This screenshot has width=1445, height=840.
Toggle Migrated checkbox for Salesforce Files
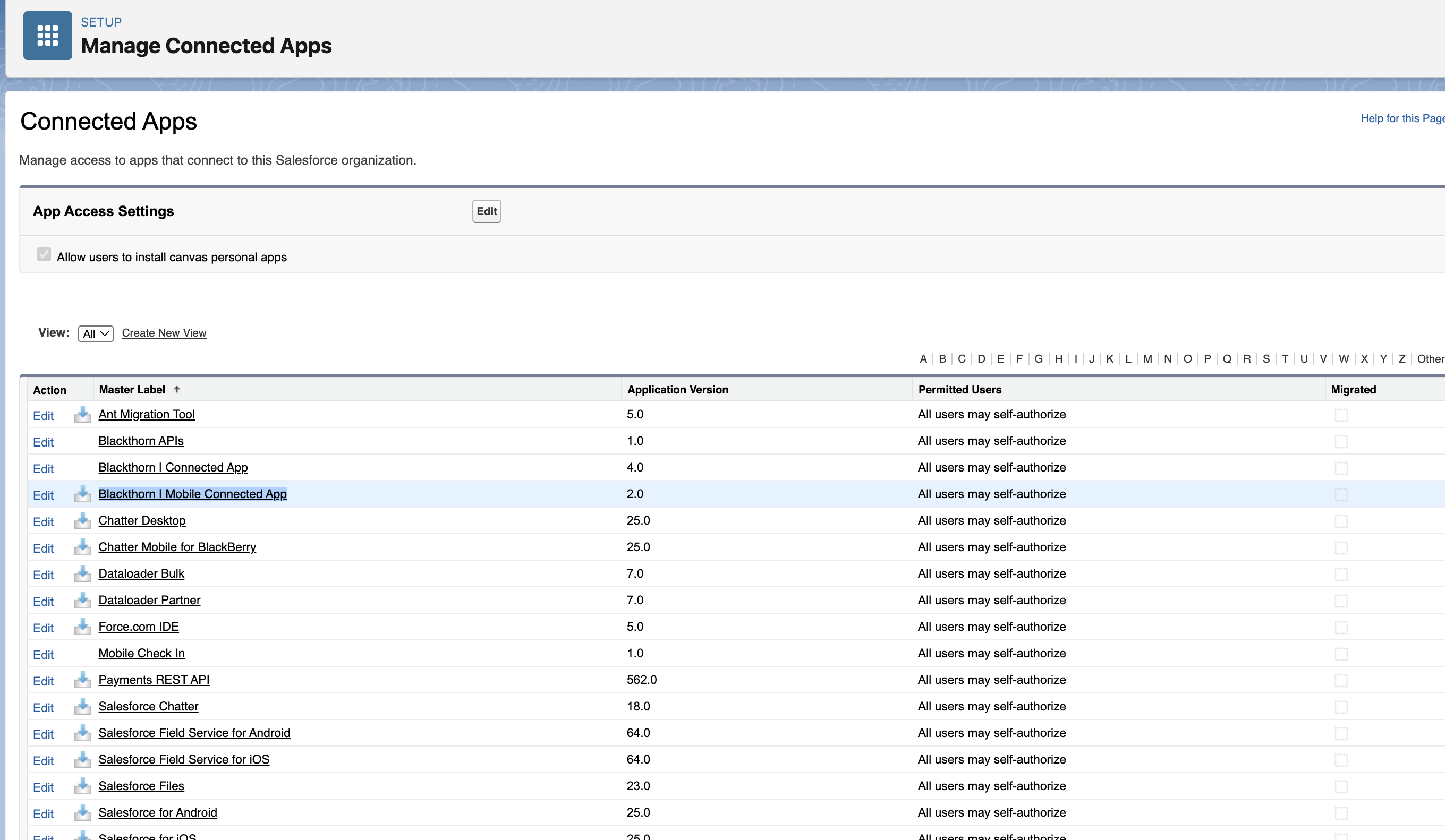coord(1341,787)
